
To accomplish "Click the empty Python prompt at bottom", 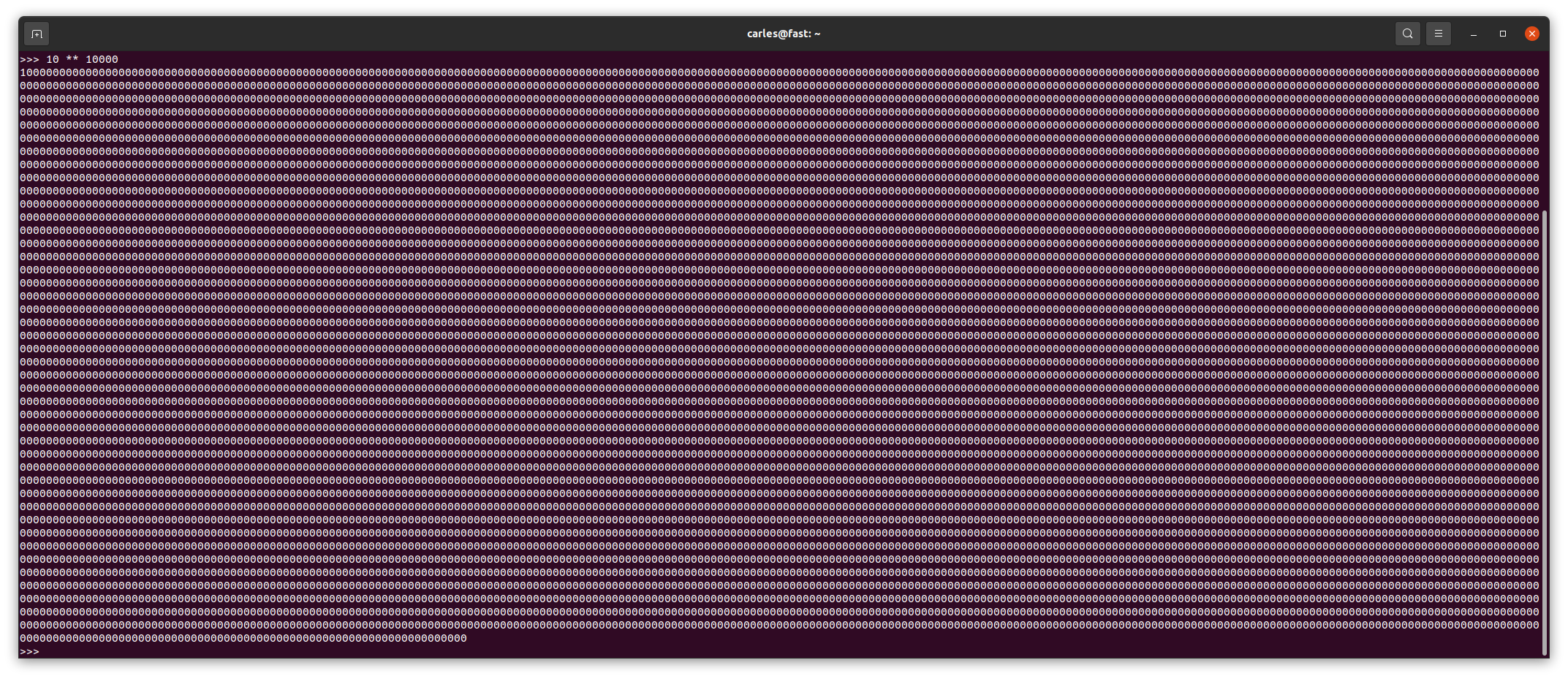I will click(30, 651).
